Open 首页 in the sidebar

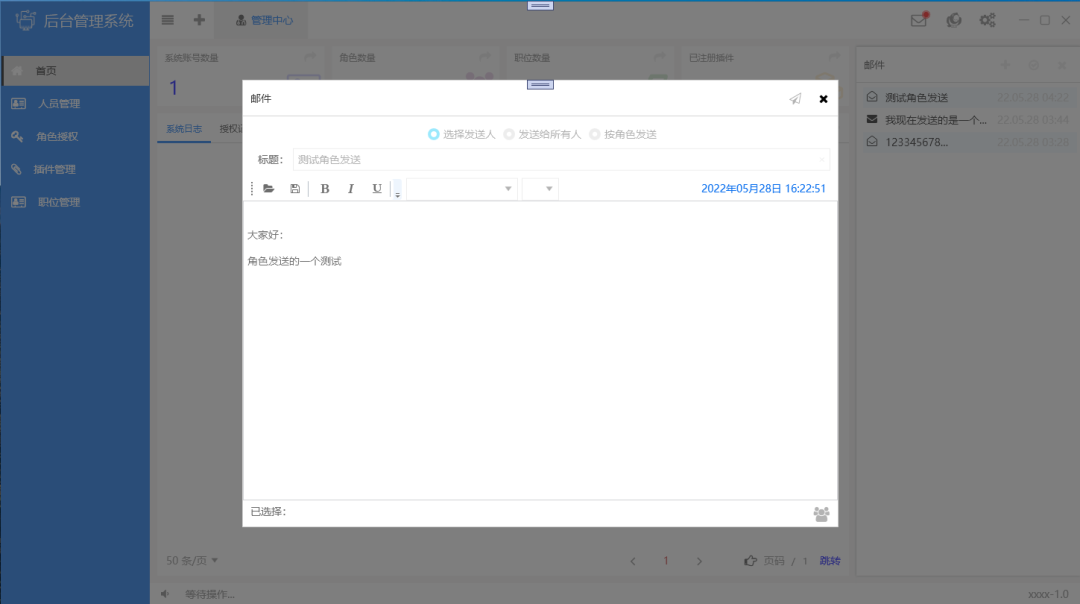(x=75, y=71)
